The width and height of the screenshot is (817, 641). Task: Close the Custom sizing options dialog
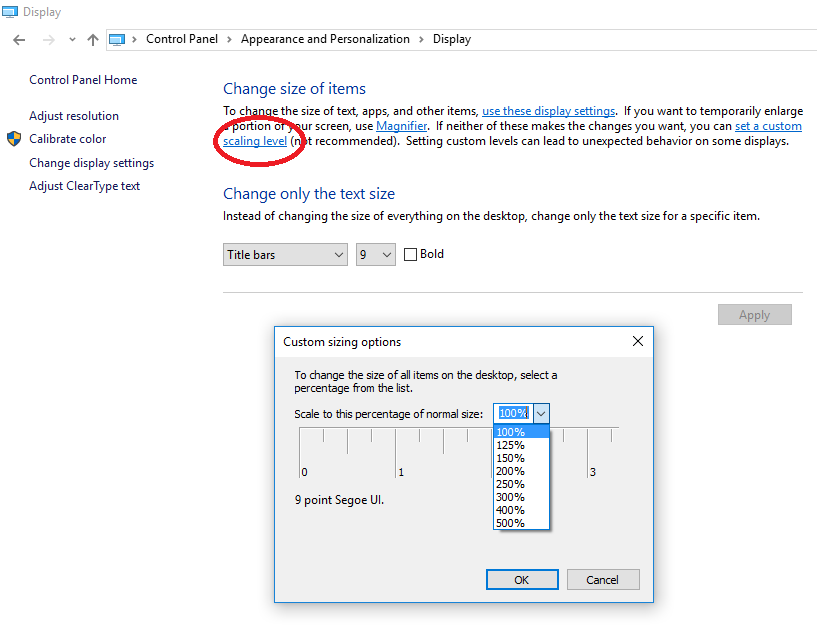tap(638, 341)
